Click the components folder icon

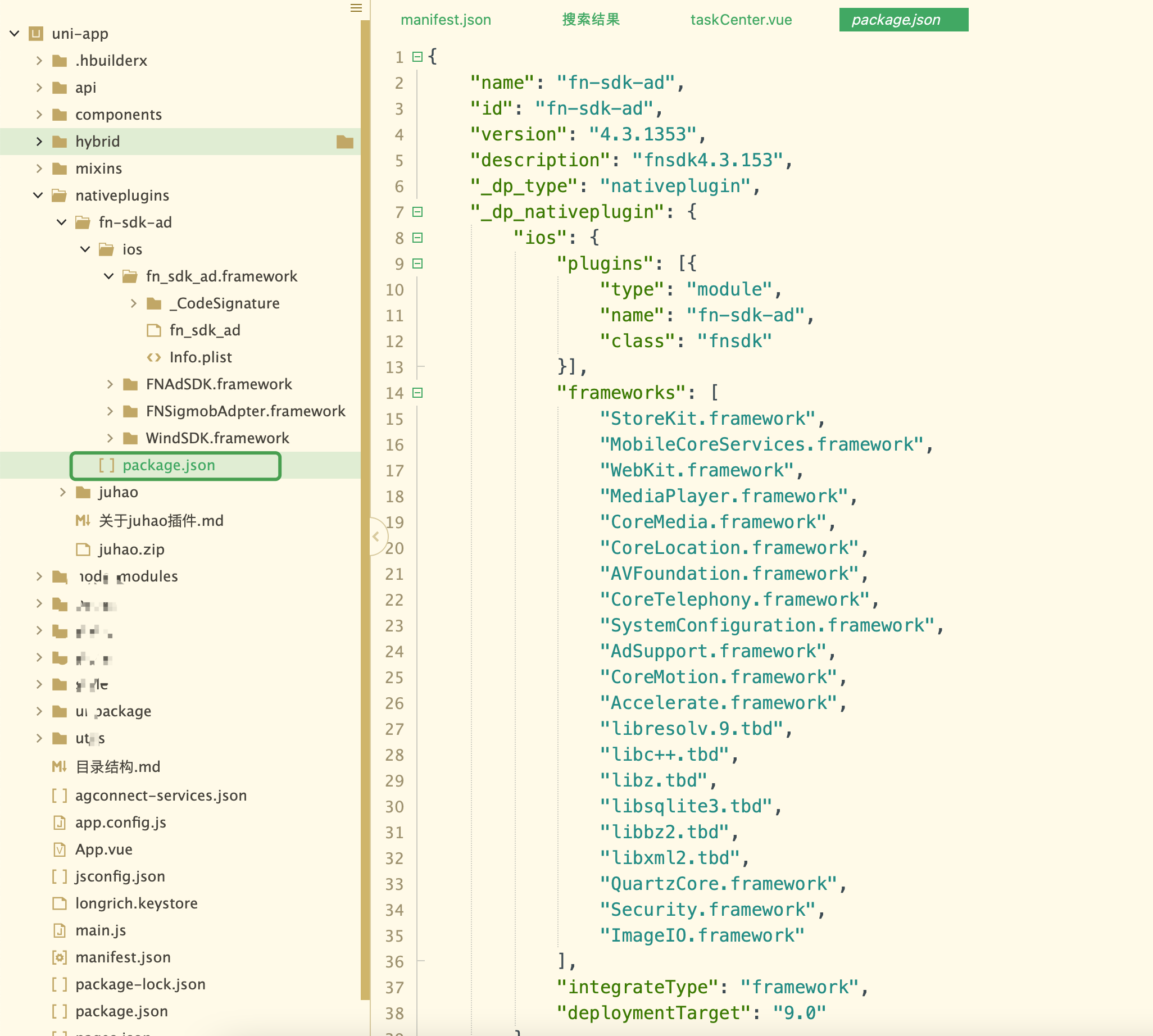(x=59, y=115)
